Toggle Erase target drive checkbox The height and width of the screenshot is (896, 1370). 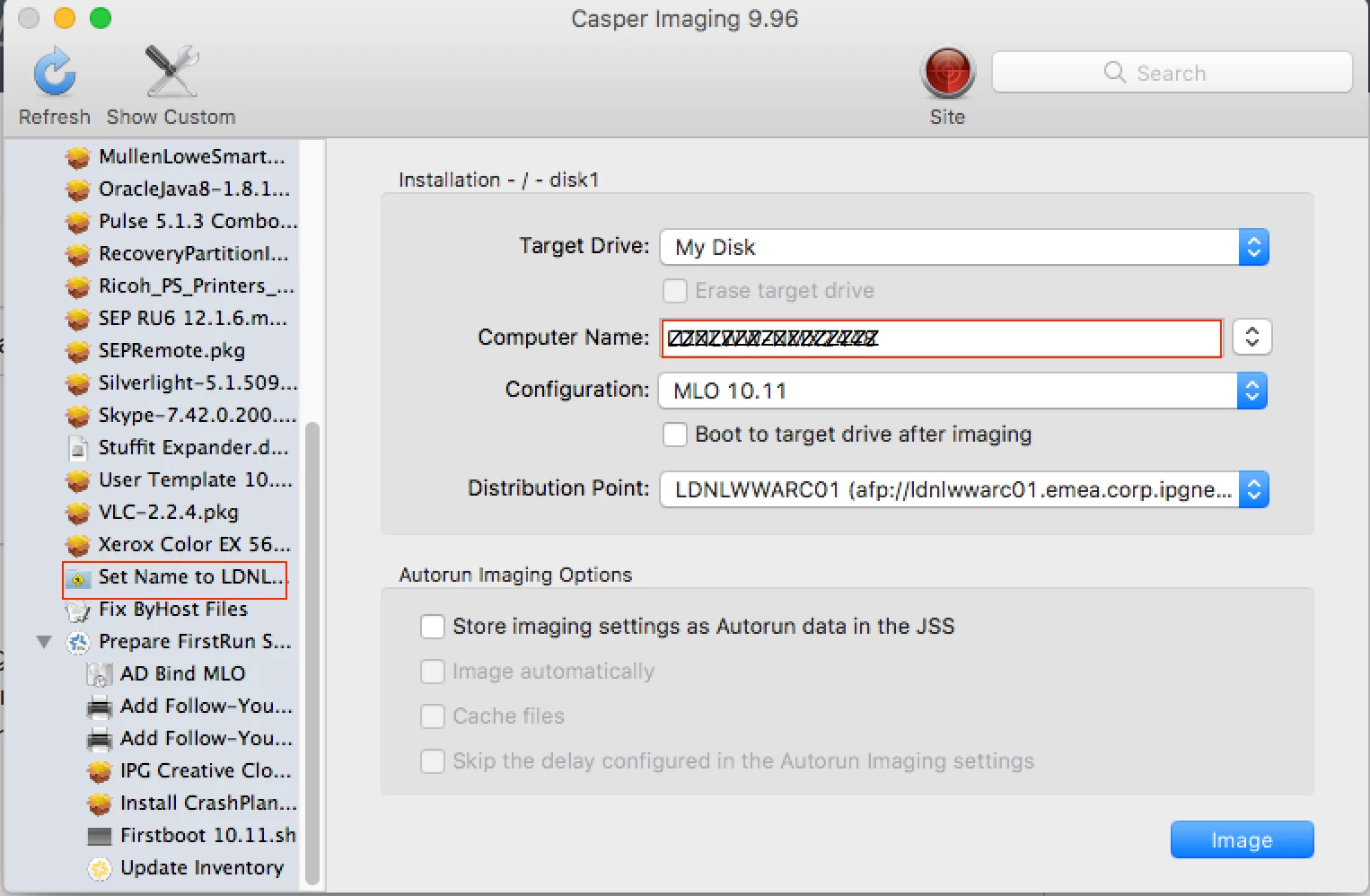pos(675,291)
